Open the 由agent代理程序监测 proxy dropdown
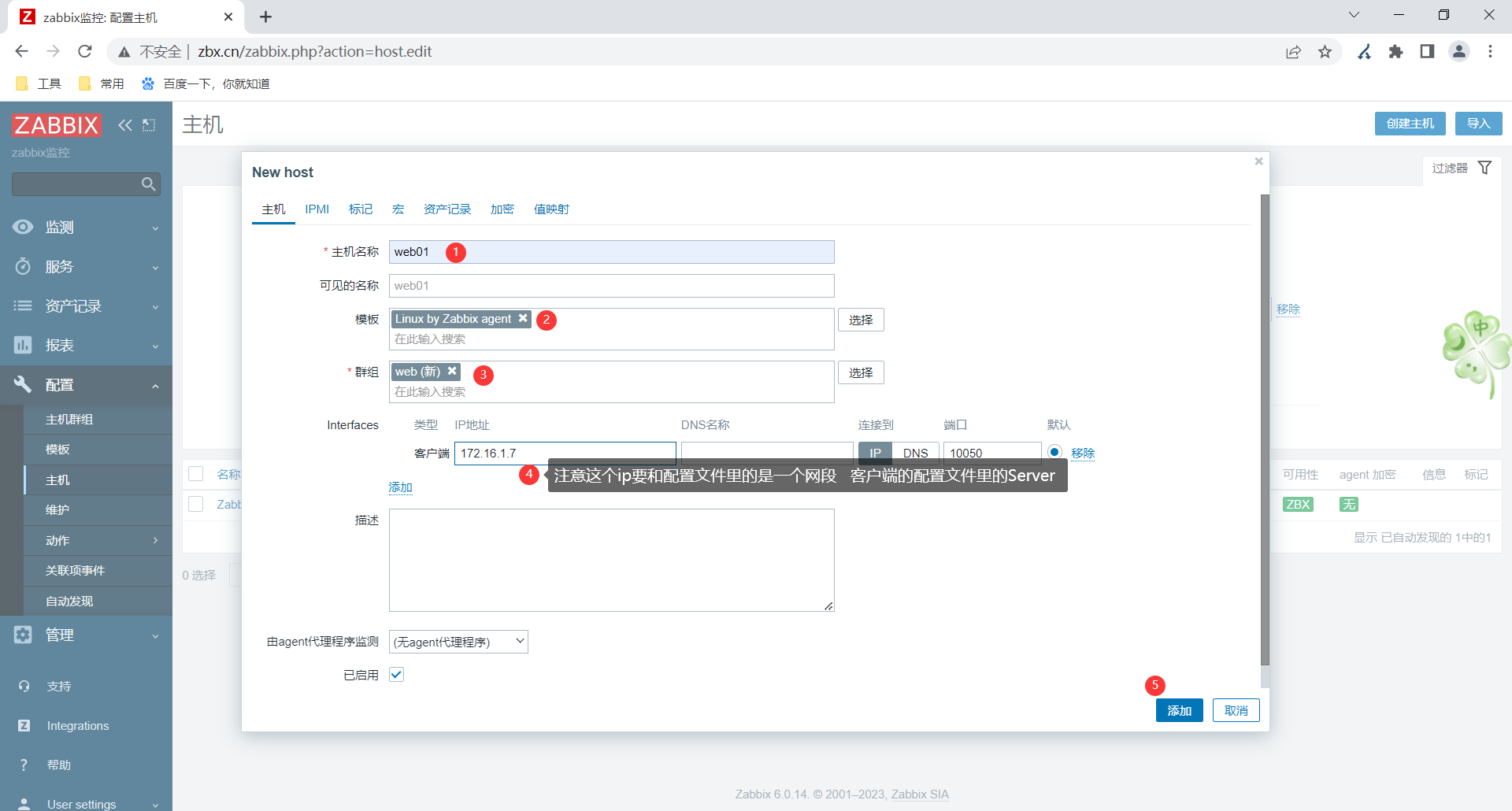Screen dimensions: 1512x811 (x=458, y=642)
